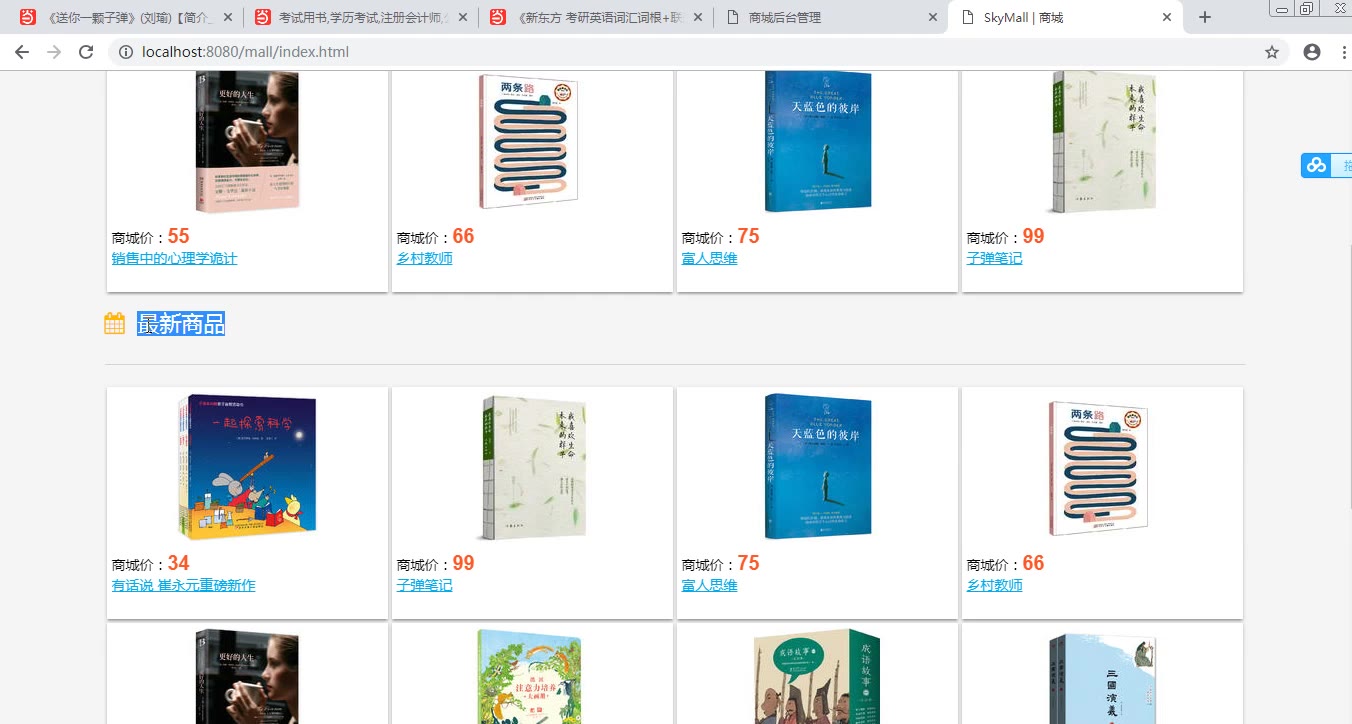Open 乡村教师 link under 最新商品
Viewport: 1352px width, 724px height.
[994, 586]
